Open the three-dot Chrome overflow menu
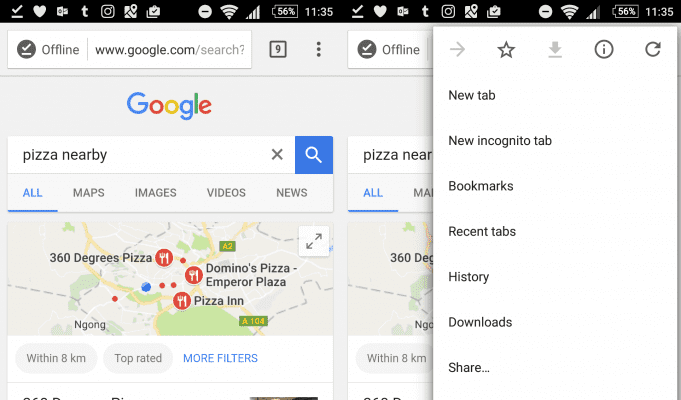 [x=319, y=50]
